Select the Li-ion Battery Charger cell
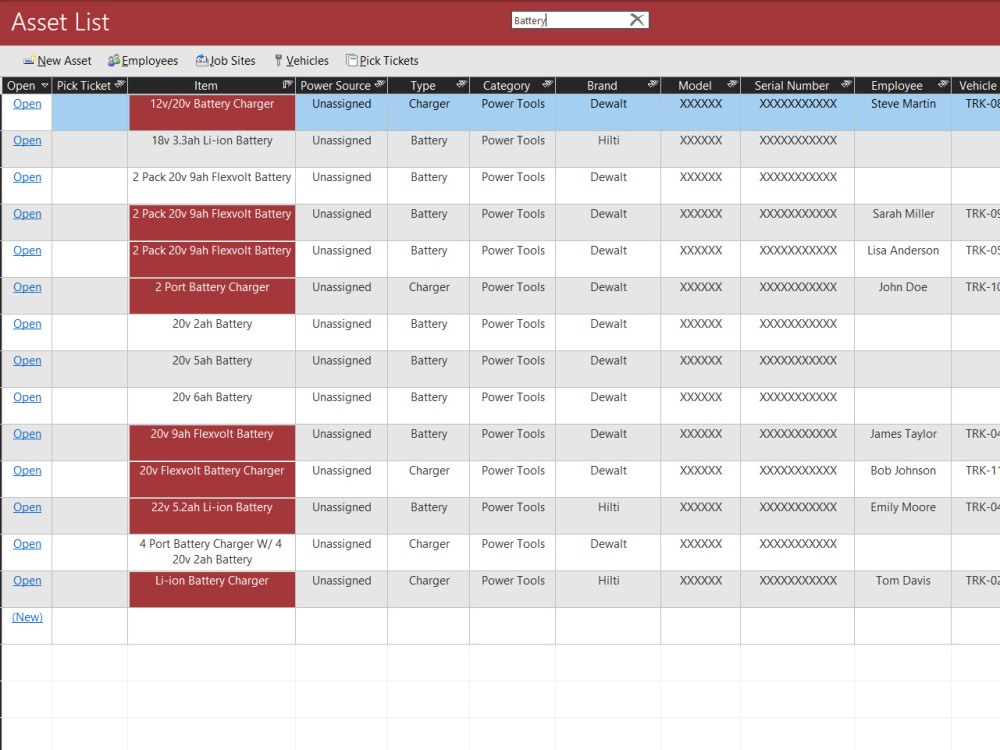The image size is (1000, 750). point(212,589)
